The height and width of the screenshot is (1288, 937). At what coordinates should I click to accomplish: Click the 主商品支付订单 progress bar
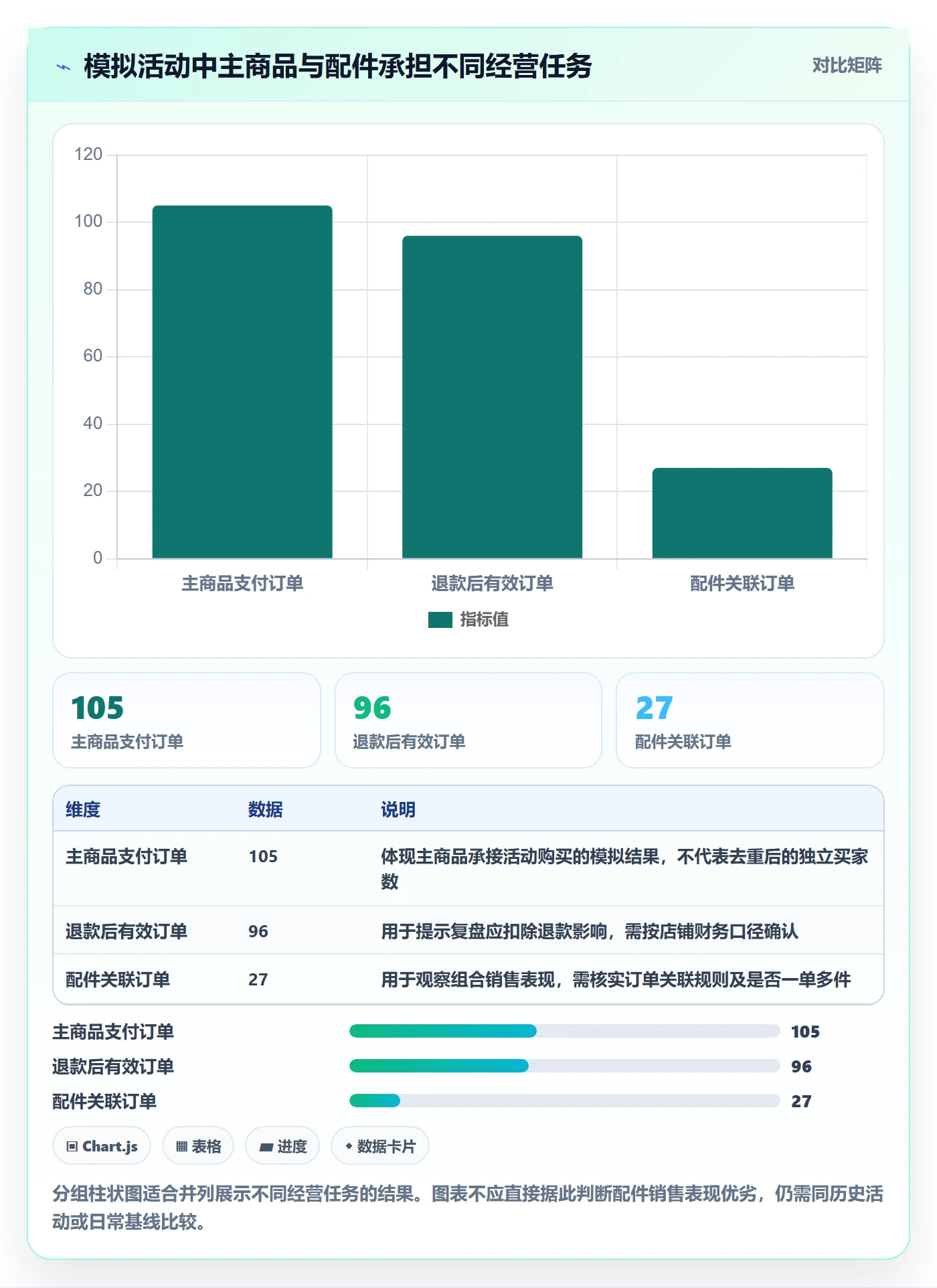coord(565,1031)
